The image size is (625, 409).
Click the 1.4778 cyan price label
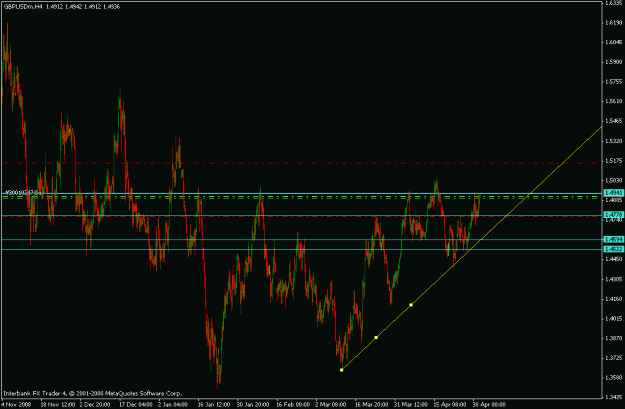click(x=613, y=215)
